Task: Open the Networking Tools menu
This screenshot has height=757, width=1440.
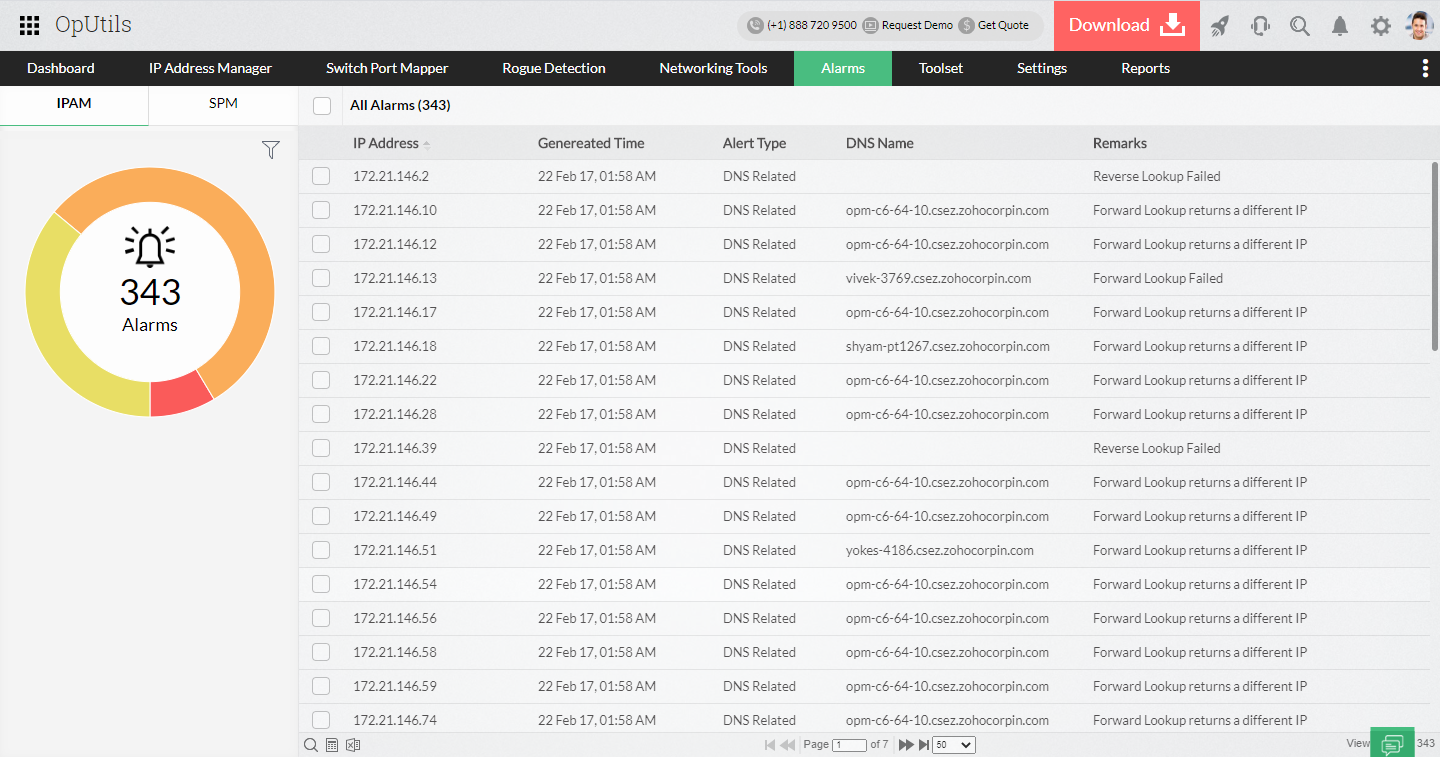Action: (x=713, y=68)
